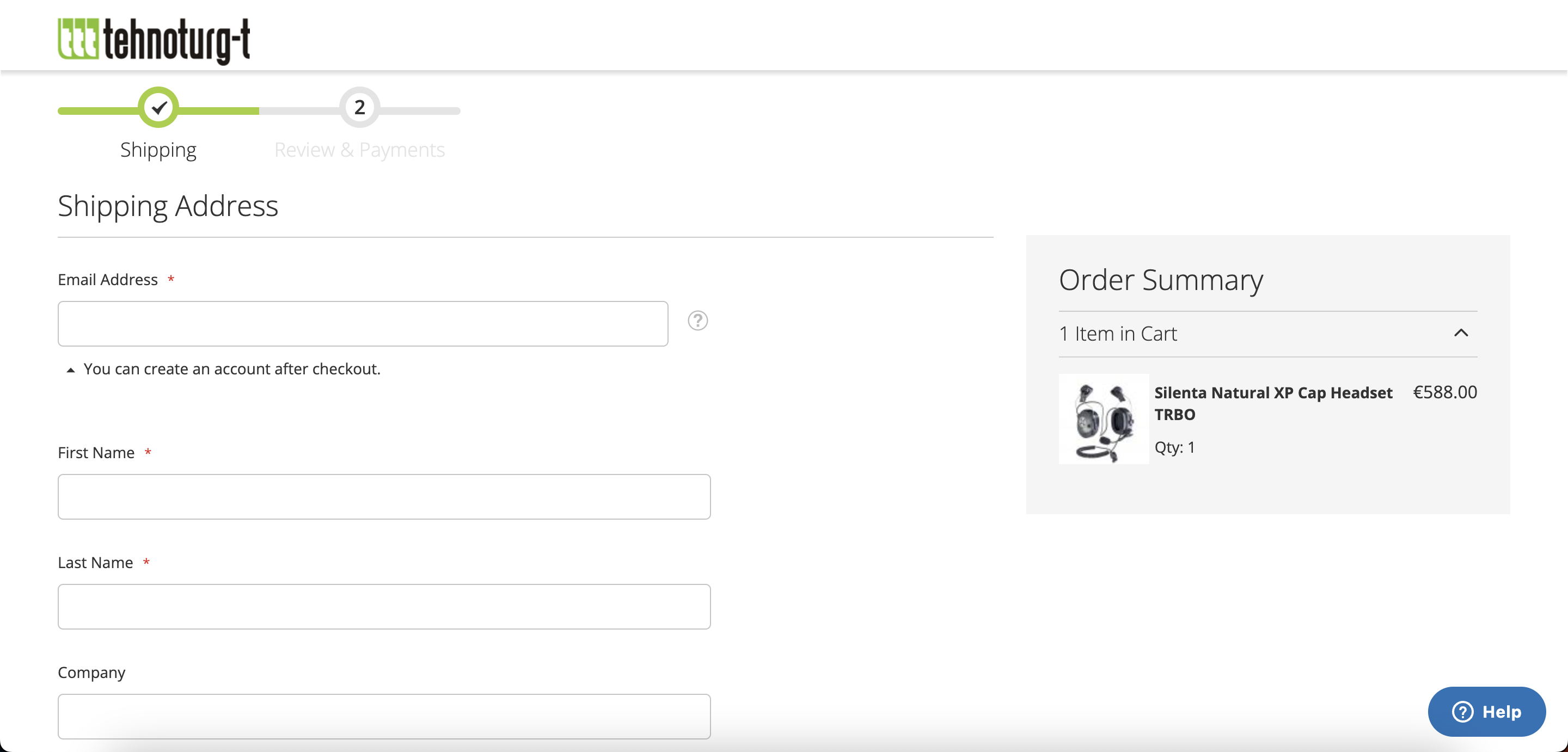The height and width of the screenshot is (752, 1568).
Task: Click the tehnoturg-t logo
Action: (154, 40)
